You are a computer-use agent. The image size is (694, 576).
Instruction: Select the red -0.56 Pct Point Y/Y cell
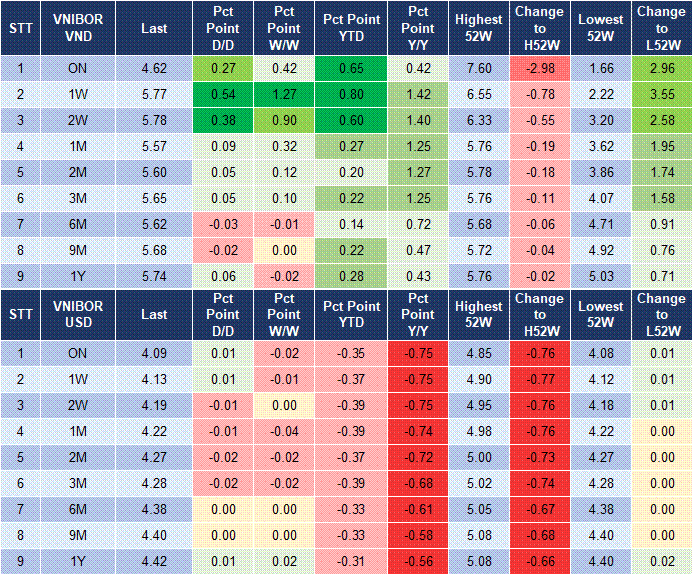coord(419,561)
